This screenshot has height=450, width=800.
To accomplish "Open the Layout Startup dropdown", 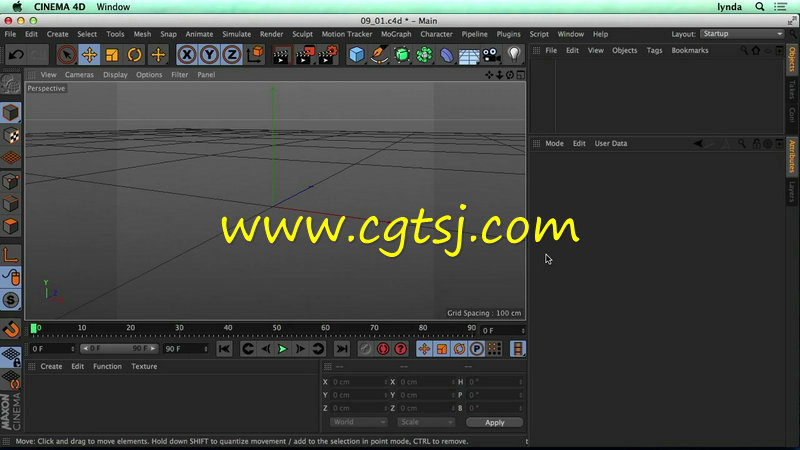I will [742, 34].
